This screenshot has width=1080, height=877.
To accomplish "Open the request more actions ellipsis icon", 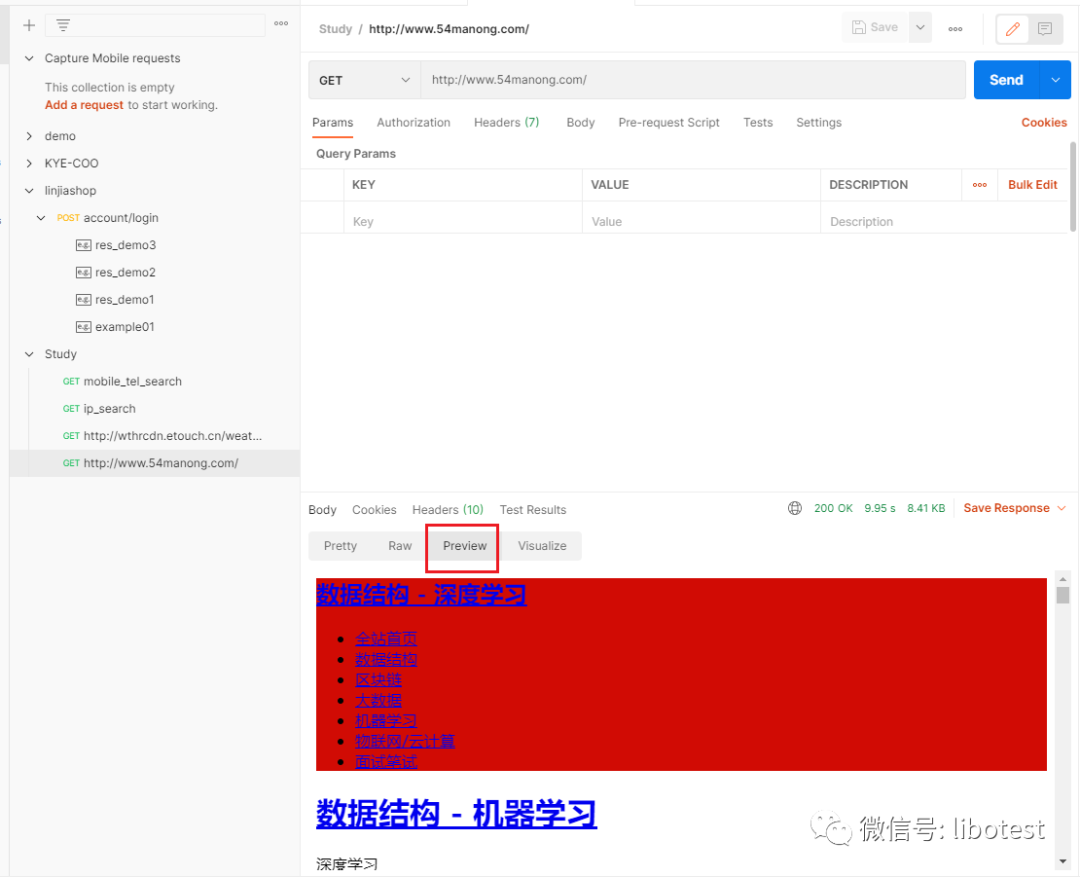I will (955, 29).
